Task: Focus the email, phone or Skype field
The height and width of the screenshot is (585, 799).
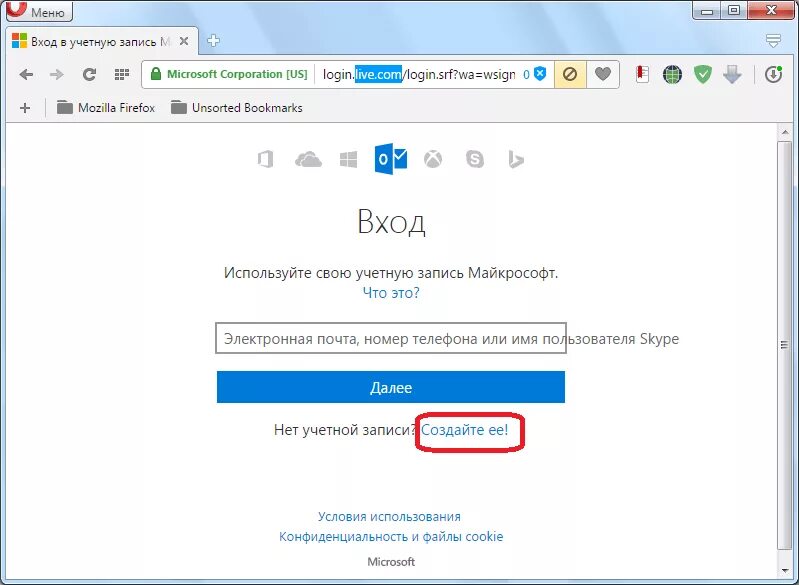Action: pos(391,338)
